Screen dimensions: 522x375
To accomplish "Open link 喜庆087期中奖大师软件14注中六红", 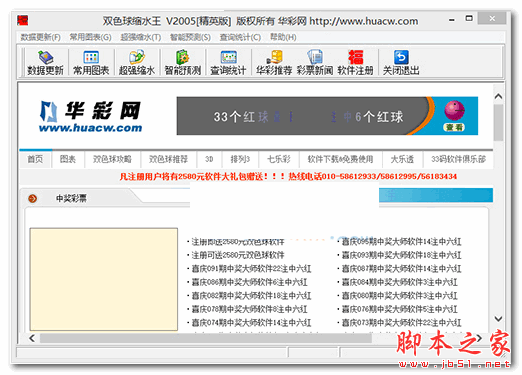I will (x=401, y=269).
